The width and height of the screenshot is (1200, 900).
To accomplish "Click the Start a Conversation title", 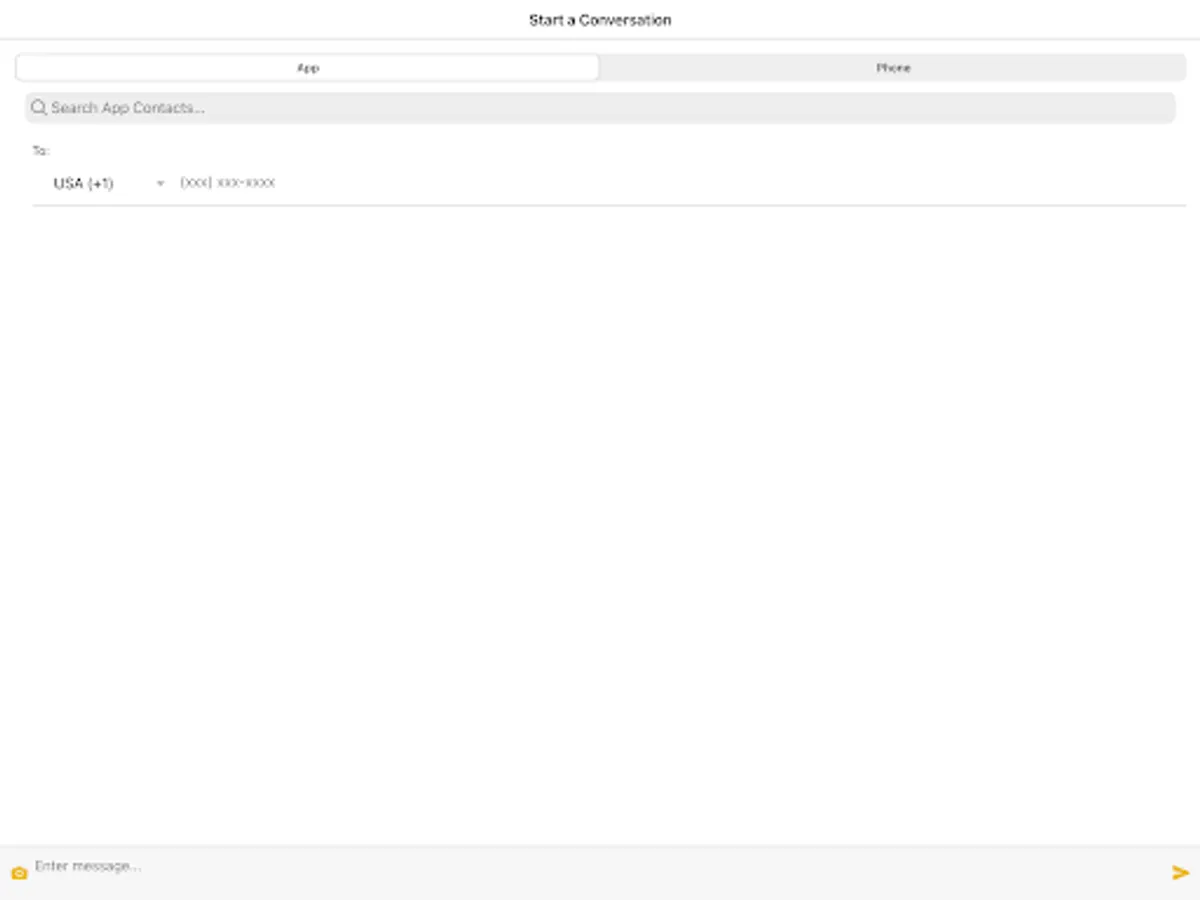I will pyautogui.click(x=600, y=20).
